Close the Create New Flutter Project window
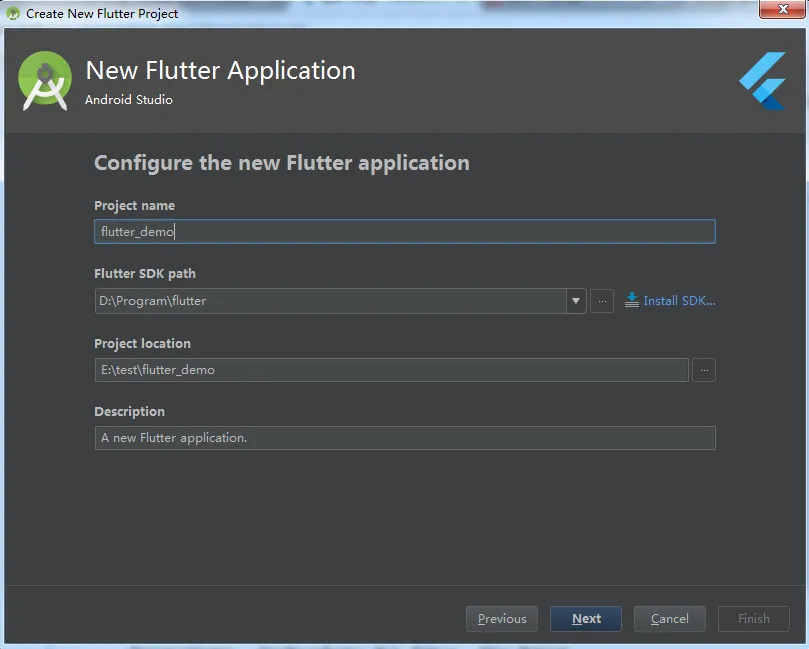The image size is (809, 649). pyautogui.click(x=775, y=12)
